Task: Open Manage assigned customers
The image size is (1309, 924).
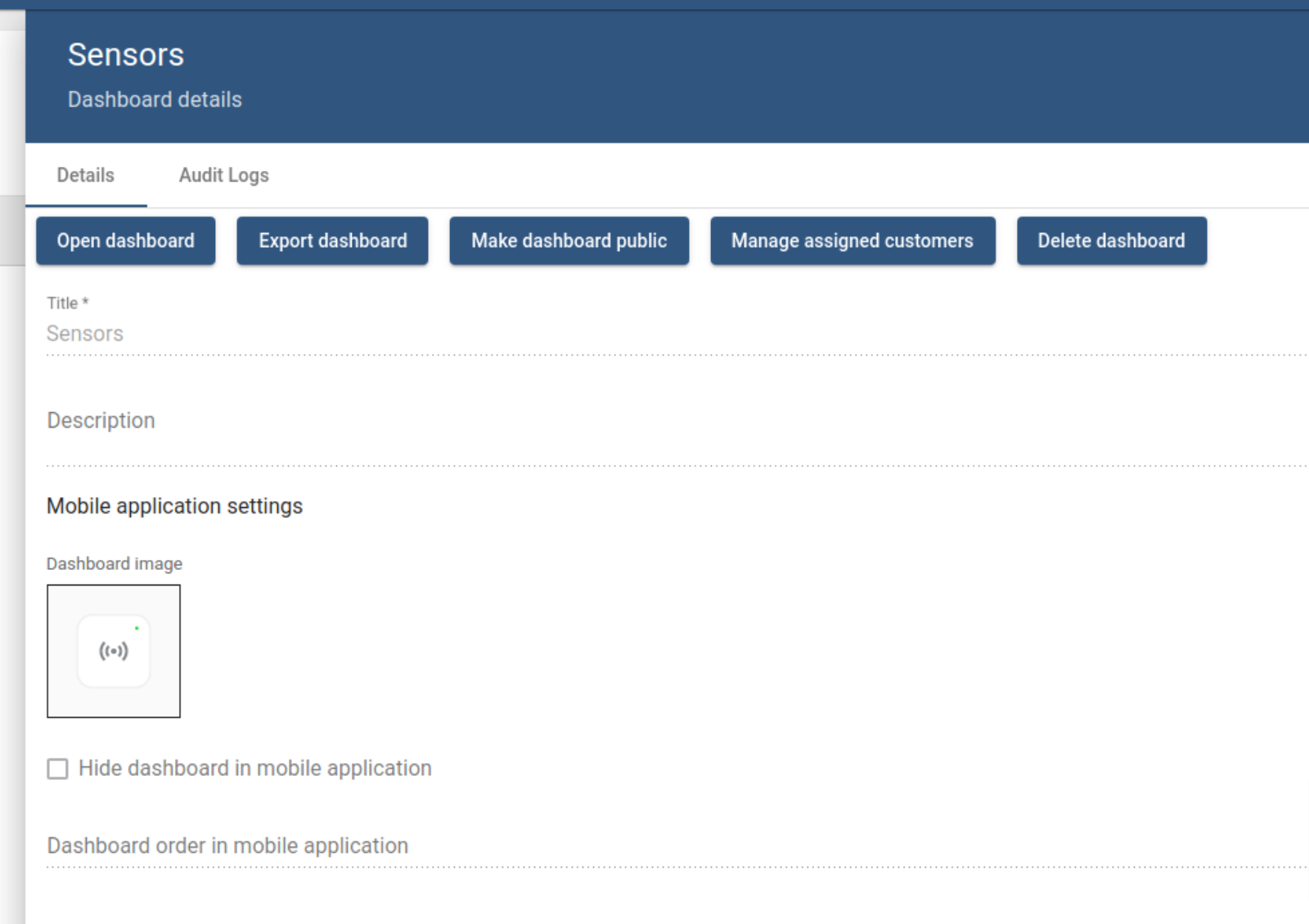Action: (852, 240)
